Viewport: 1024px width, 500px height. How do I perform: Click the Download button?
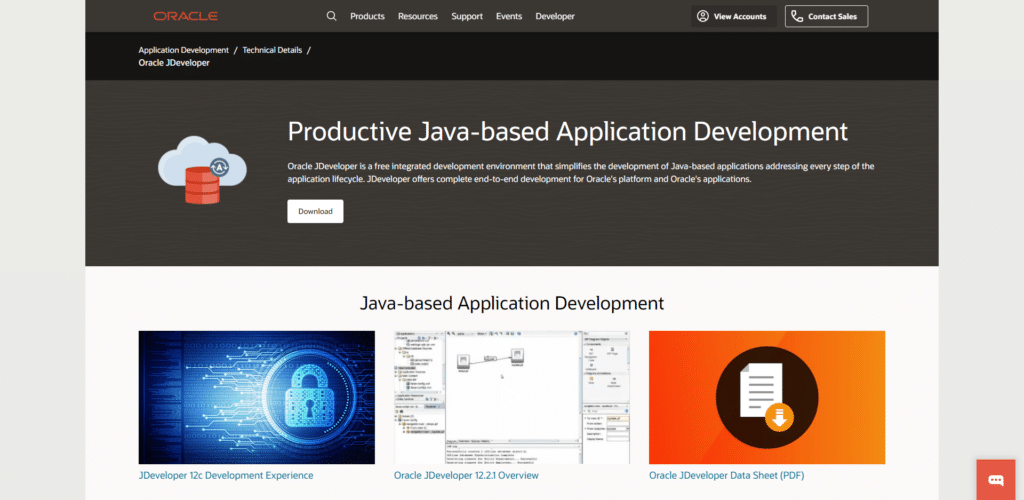315,211
